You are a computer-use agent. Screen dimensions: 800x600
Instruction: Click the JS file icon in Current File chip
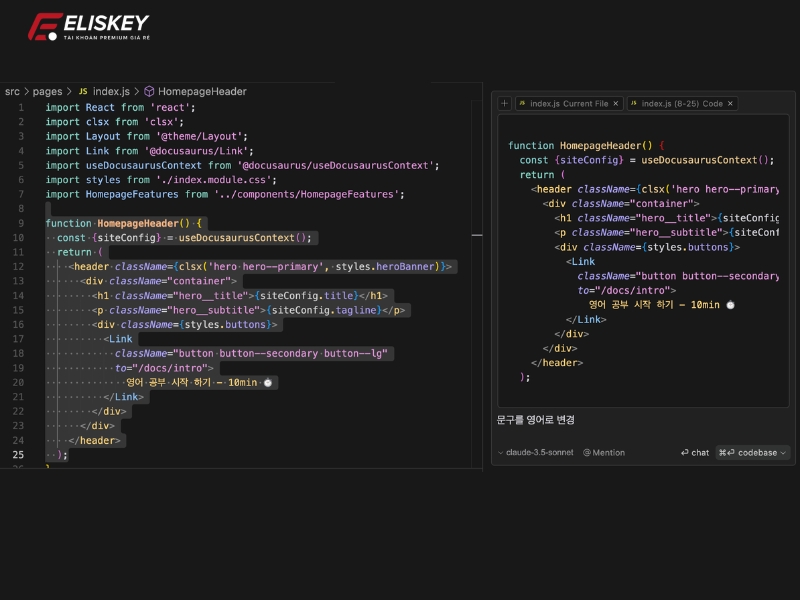tap(521, 103)
